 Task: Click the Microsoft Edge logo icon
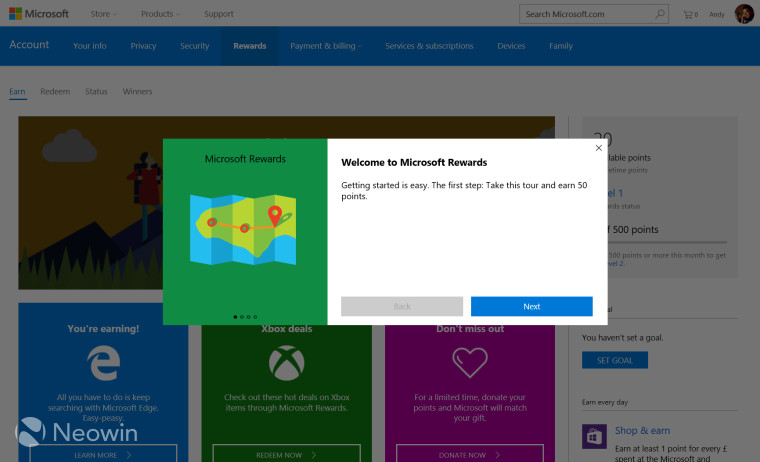(x=103, y=363)
